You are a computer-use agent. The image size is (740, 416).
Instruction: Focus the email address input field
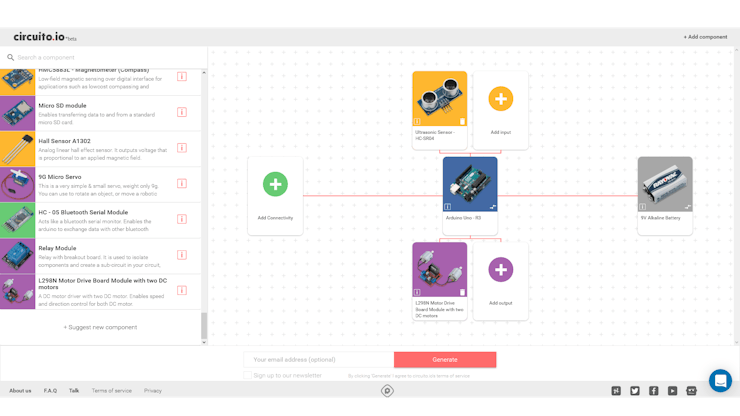coord(319,359)
